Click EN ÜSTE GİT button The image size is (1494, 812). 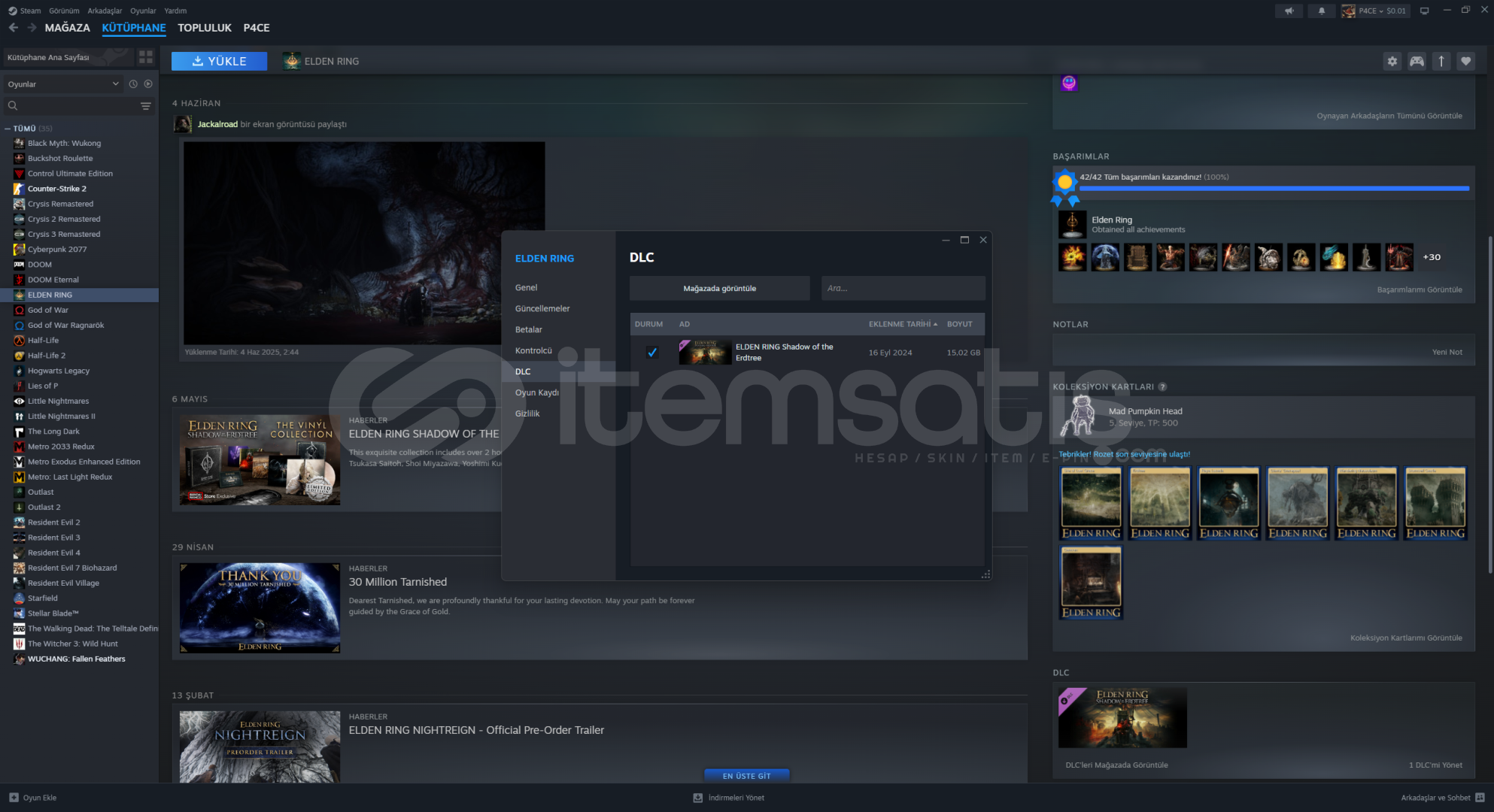747,776
